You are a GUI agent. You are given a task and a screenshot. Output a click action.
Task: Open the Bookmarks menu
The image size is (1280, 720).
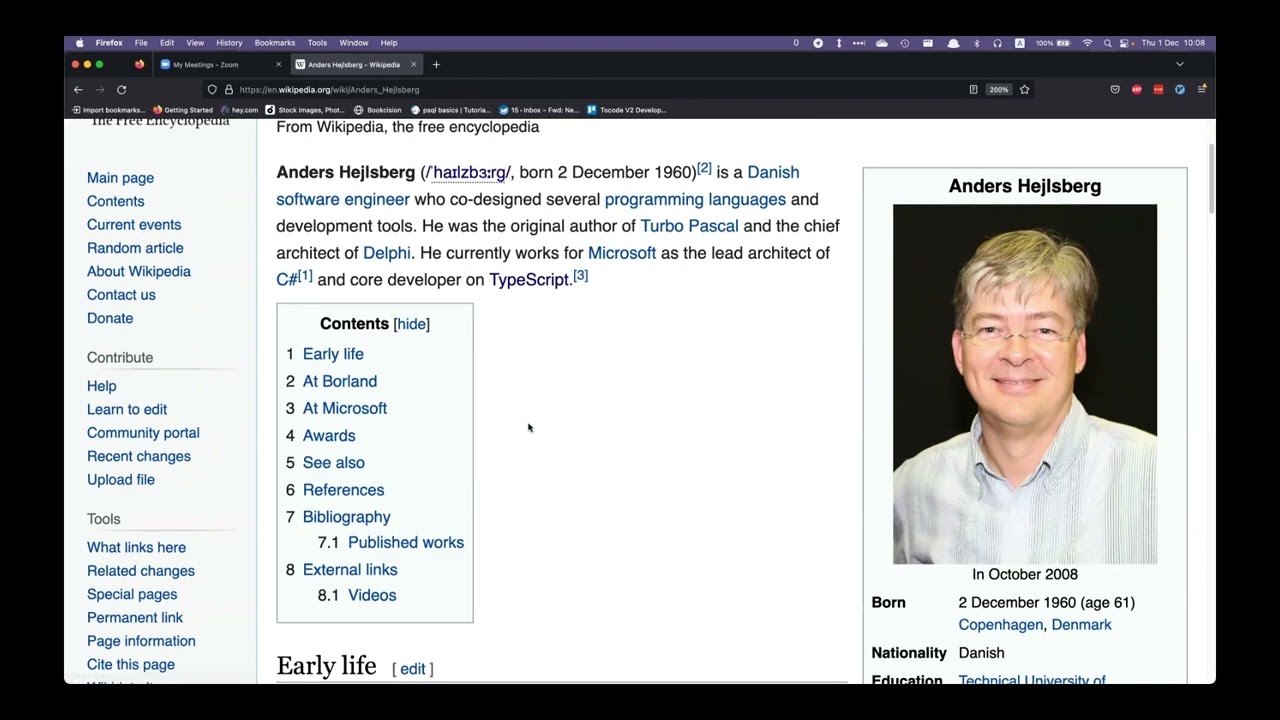point(275,43)
